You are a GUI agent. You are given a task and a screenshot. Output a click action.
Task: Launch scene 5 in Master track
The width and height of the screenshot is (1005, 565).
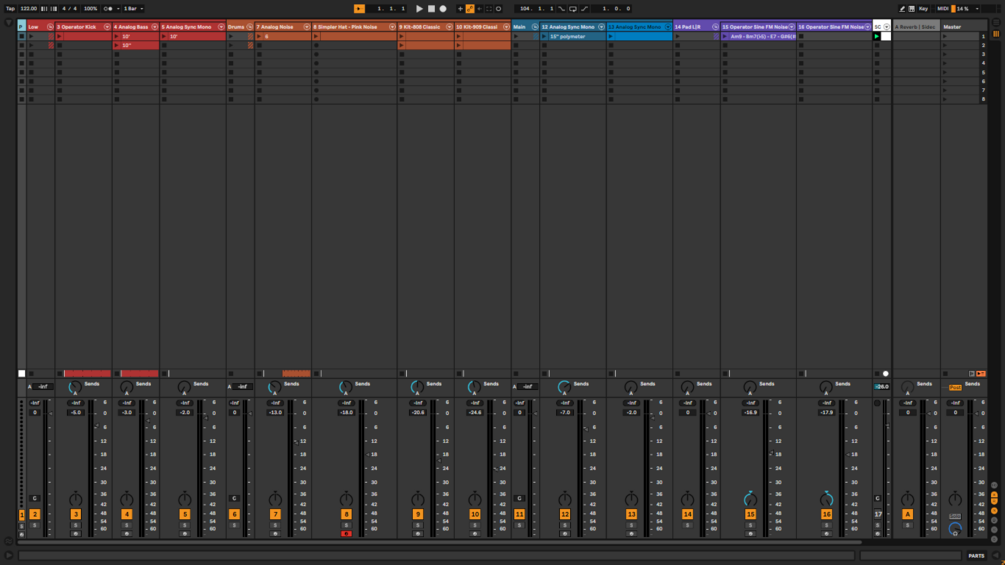(x=945, y=72)
